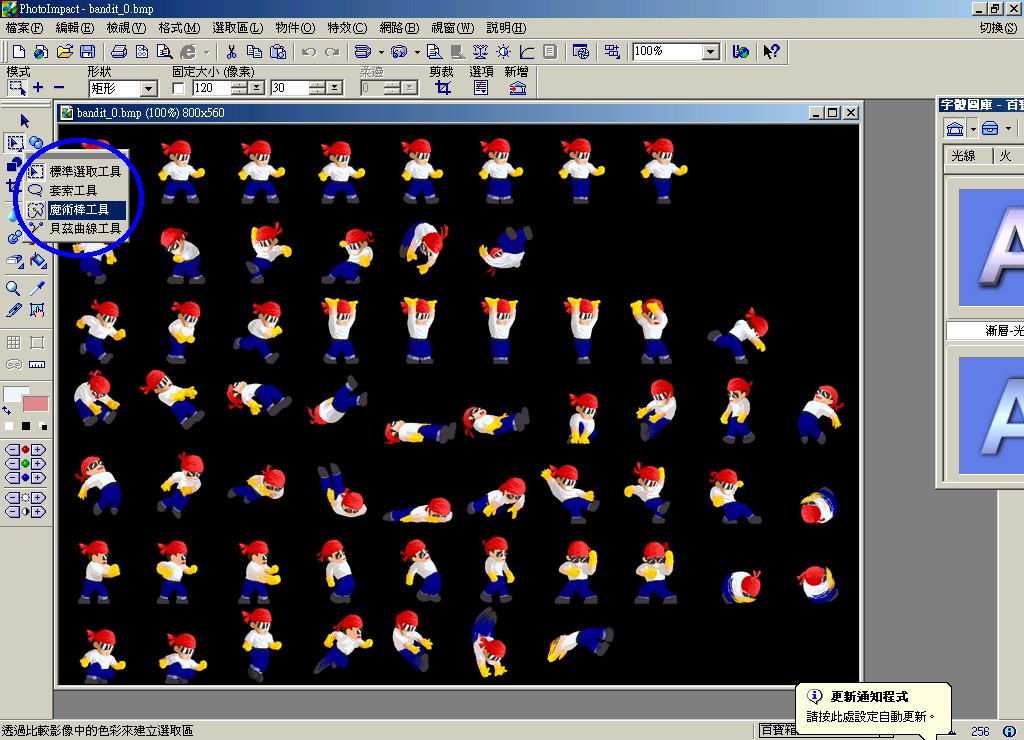The height and width of the screenshot is (740, 1024).
Task: Adjust the width 120 stepper arrows
Action: (240, 88)
